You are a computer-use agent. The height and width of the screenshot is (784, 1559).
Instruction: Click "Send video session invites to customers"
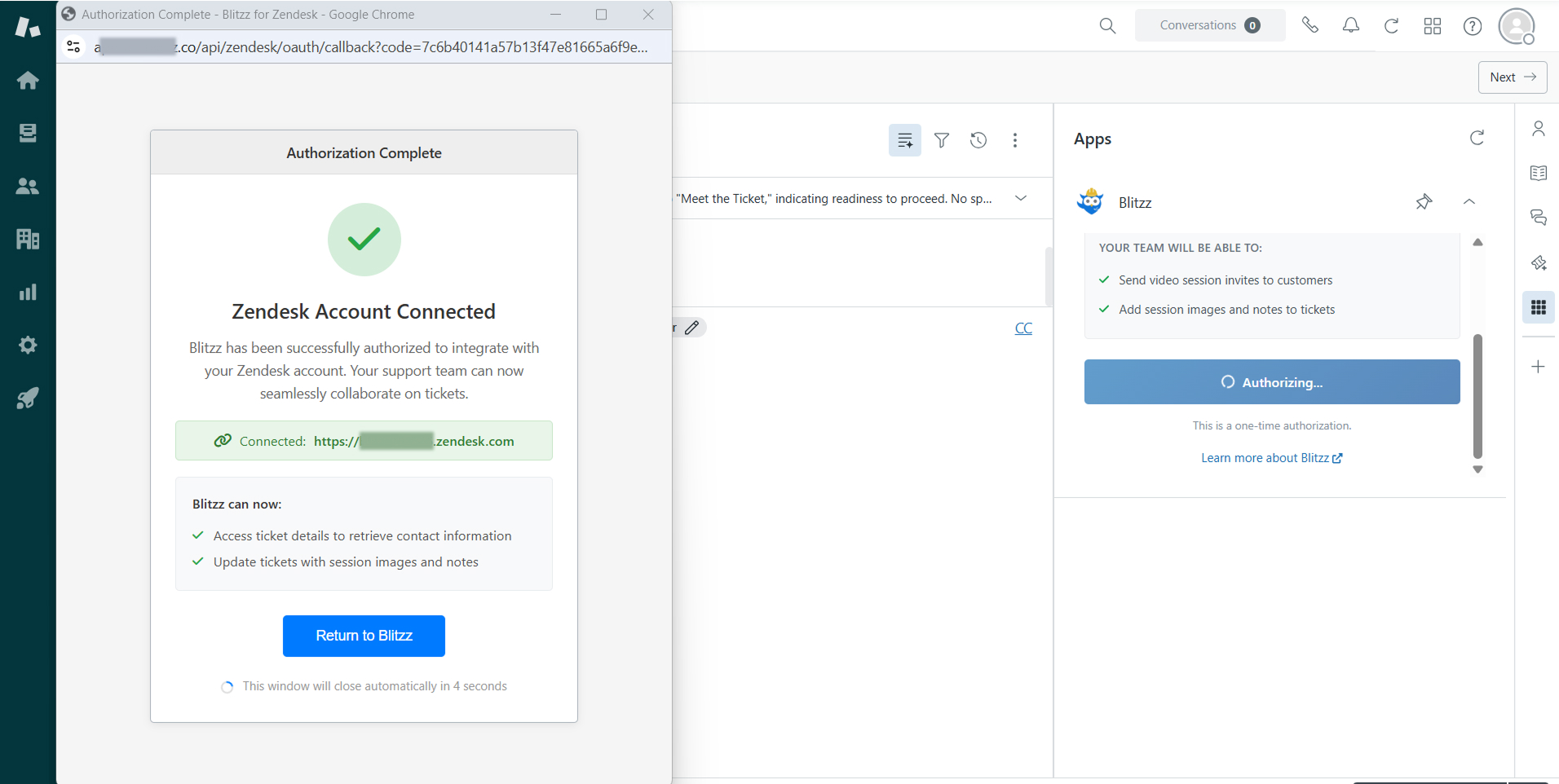[1226, 280]
